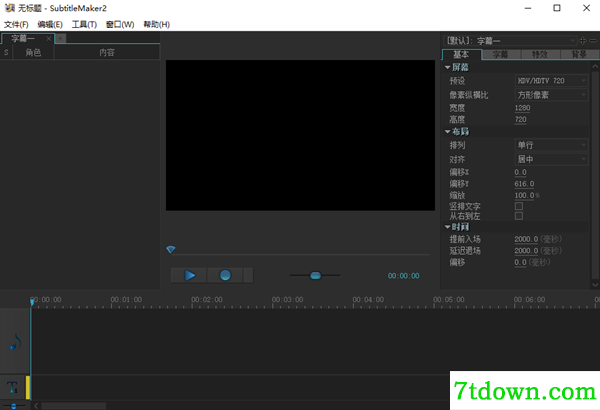
Task: Close the 字幕一 tab
Action: tap(49, 39)
